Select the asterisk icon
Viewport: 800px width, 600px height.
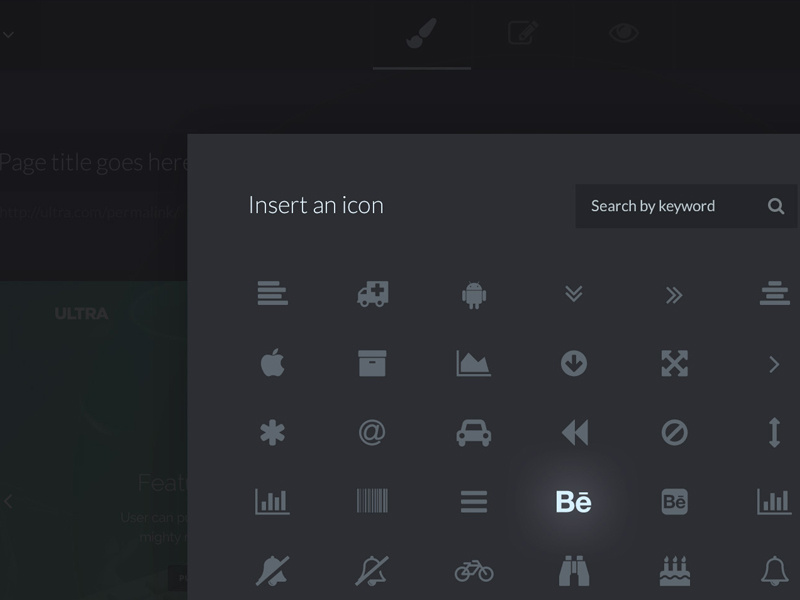pos(273,431)
